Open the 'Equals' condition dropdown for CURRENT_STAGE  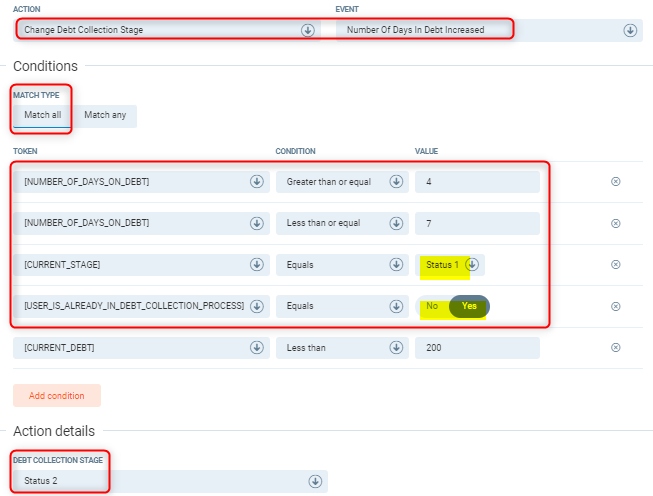pyautogui.click(x=396, y=265)
